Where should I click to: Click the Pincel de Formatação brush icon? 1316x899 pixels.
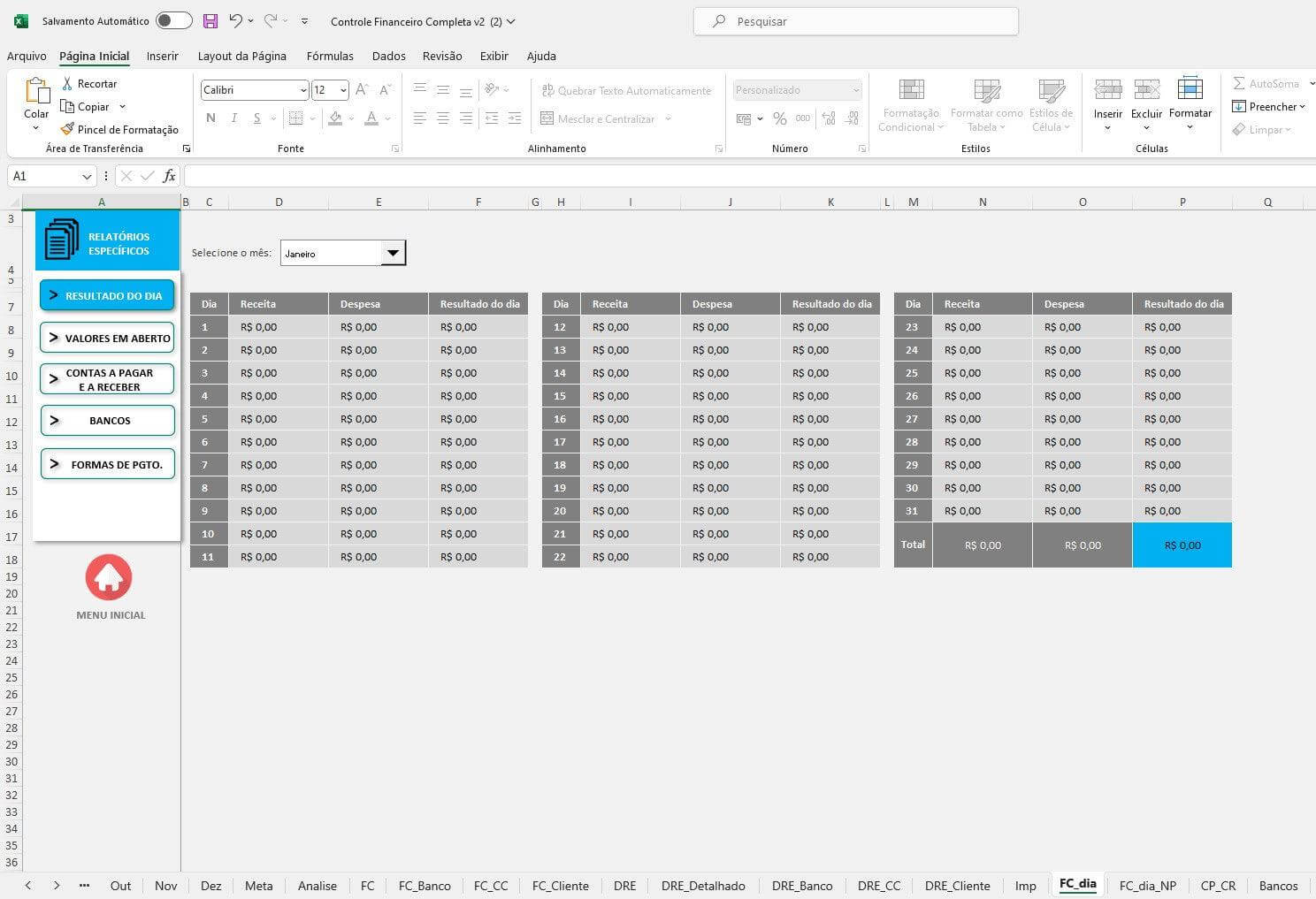67,129
